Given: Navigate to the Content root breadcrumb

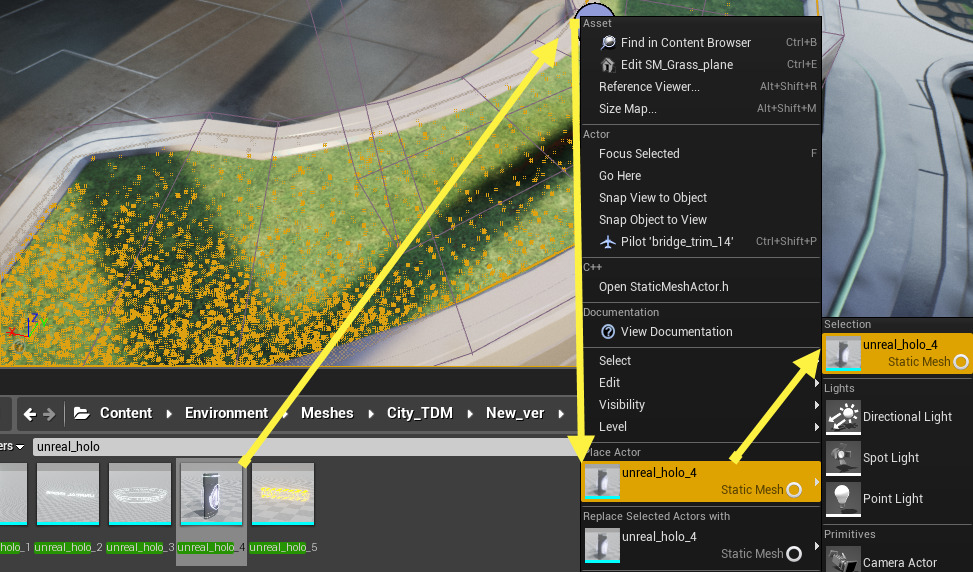Looking at the screenshot, I should click(126, 413).
